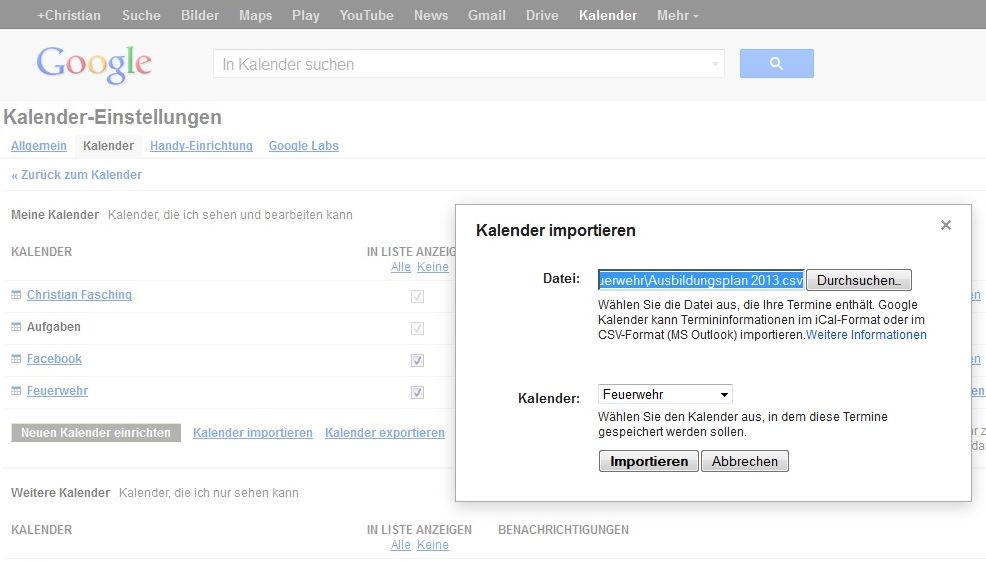The height and width of the screenshot is (561, 986).
Task: Open News in the top bar
Action: tap(431, 15)
